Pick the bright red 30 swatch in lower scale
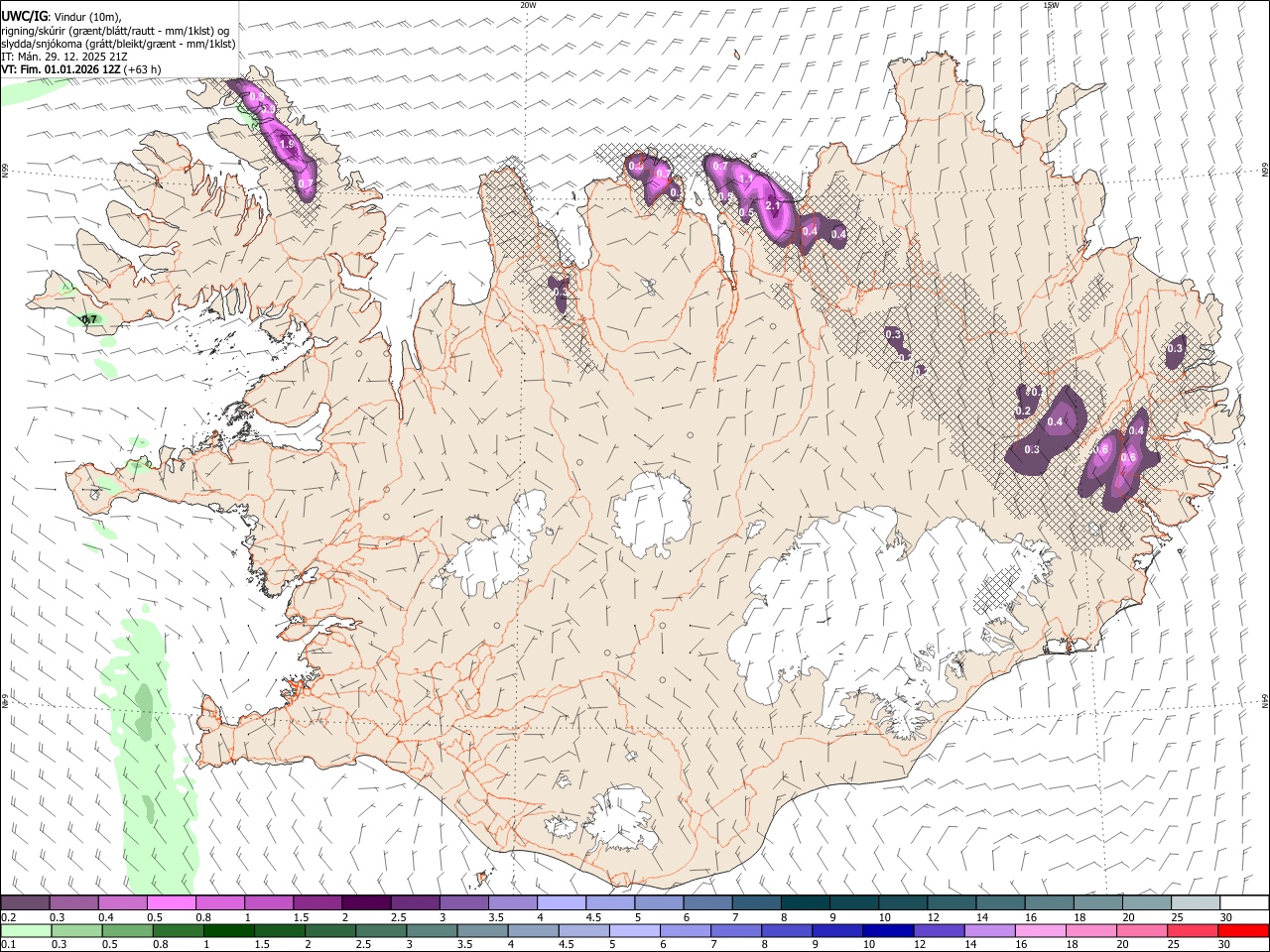This screenshot has height=952, width=1270. pyautogui.click(x=1243, y=930)
